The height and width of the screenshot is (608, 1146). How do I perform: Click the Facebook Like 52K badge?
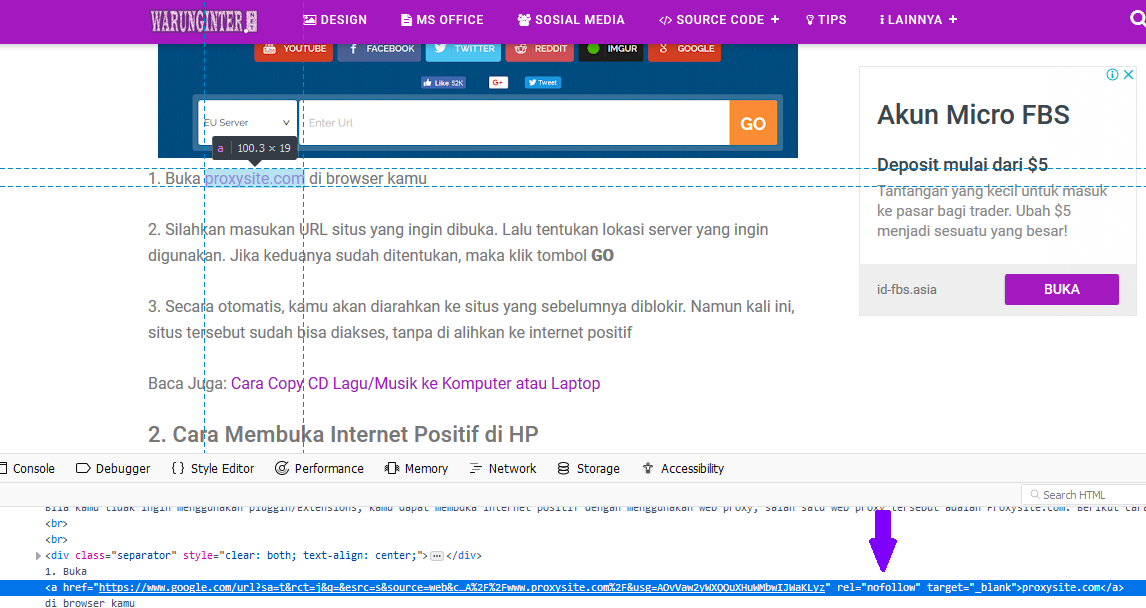click(443, 83)
